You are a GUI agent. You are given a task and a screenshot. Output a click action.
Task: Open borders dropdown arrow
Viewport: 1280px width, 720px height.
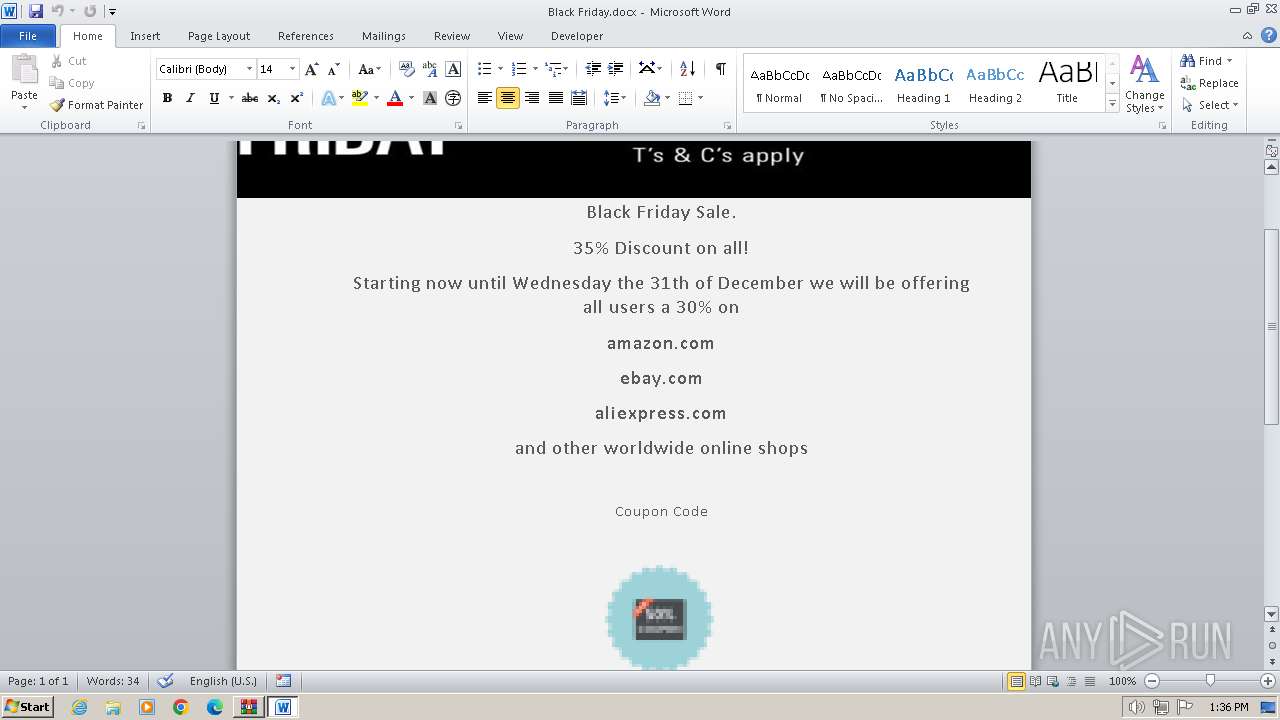[700, 98]
